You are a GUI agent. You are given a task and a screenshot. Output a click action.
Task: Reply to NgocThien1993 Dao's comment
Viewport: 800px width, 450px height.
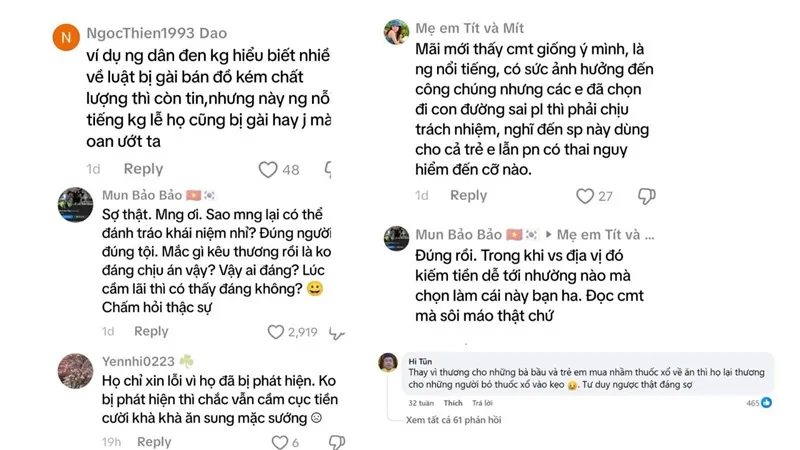click(143, 170)
